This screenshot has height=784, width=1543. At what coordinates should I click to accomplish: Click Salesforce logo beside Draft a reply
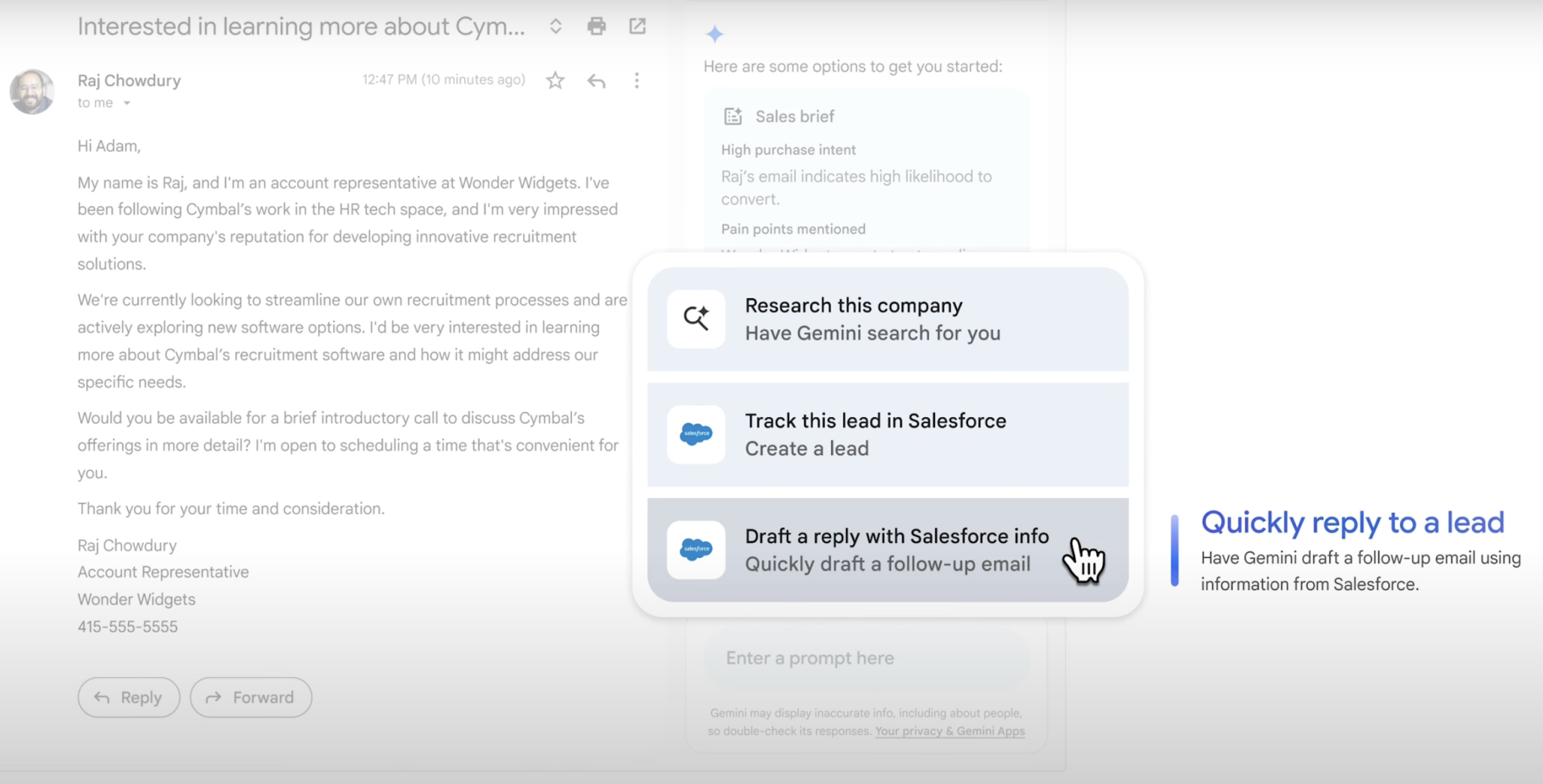coord(696,550)
